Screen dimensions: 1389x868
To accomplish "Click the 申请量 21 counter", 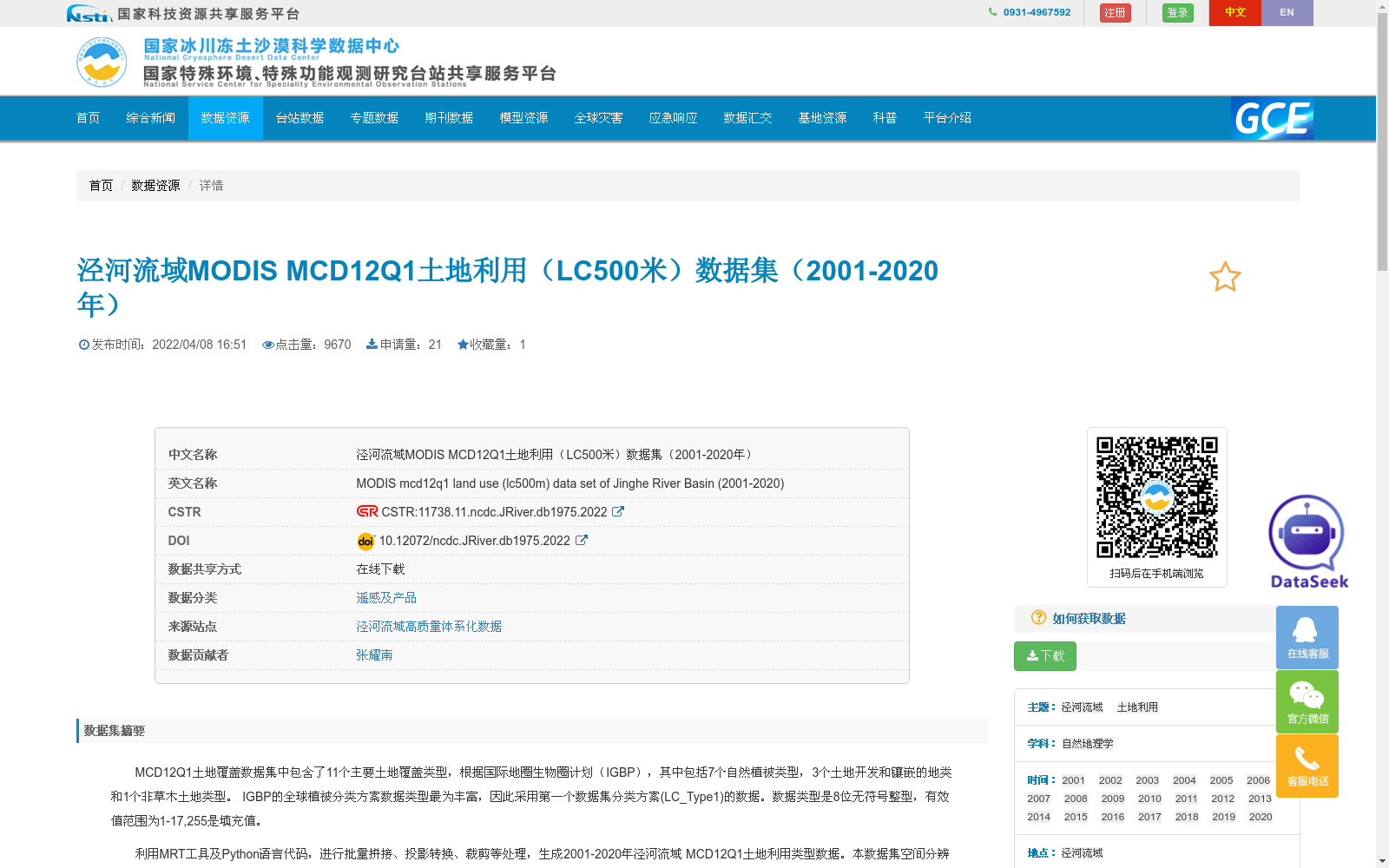I will coord(404,345).
